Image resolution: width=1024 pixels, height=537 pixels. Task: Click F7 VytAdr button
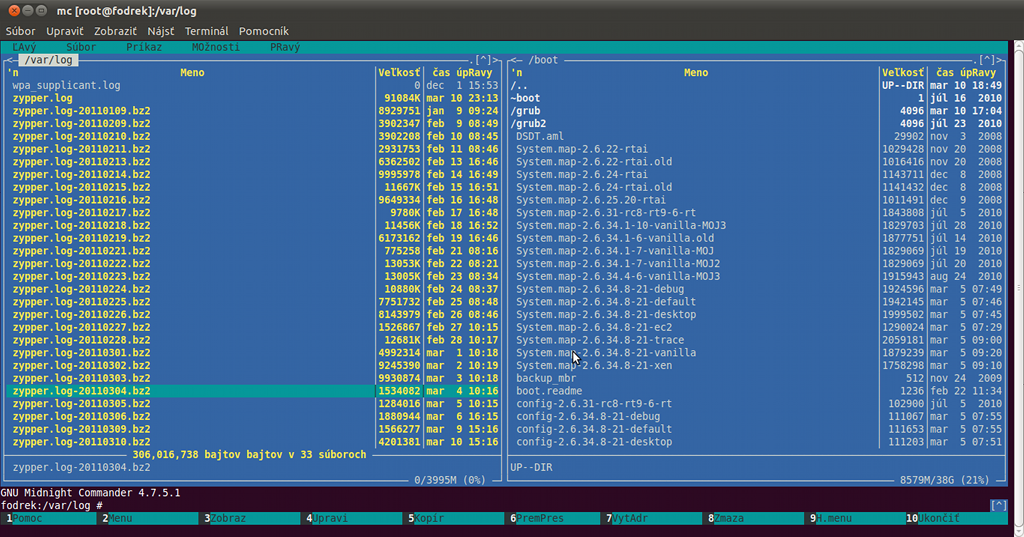[x=653, y=518]
